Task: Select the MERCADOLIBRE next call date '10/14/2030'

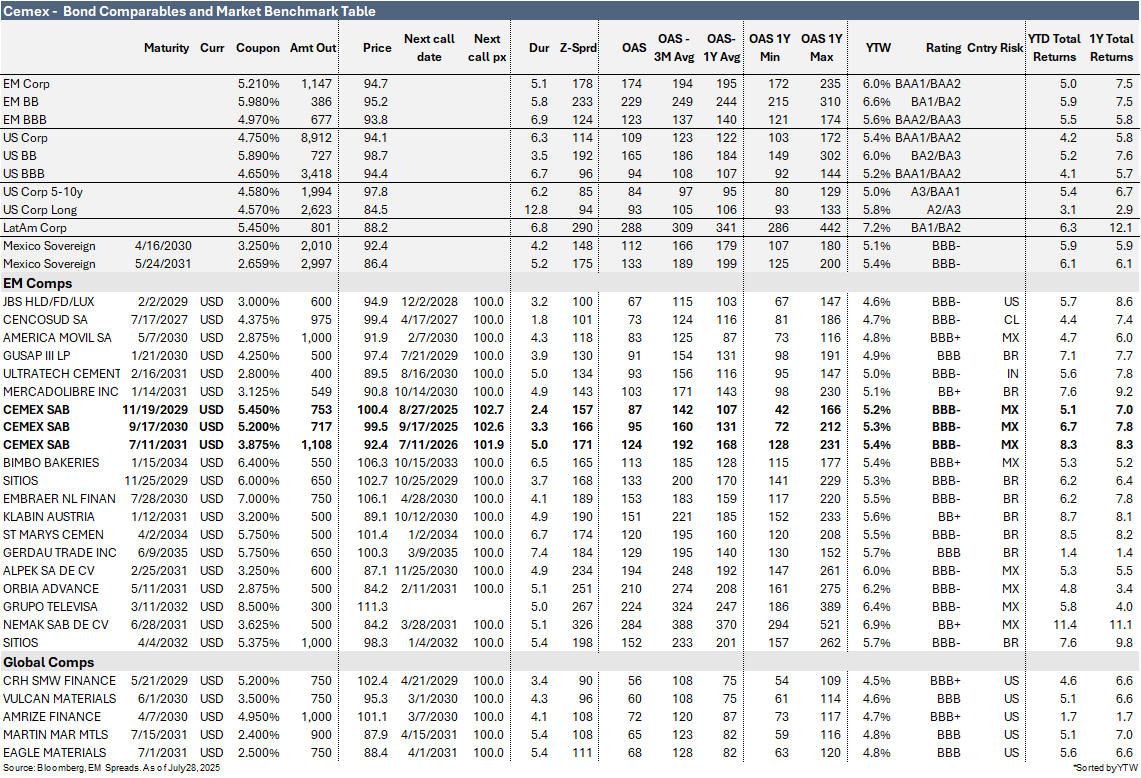Action: pyautogui.click(x=426, y=392)
